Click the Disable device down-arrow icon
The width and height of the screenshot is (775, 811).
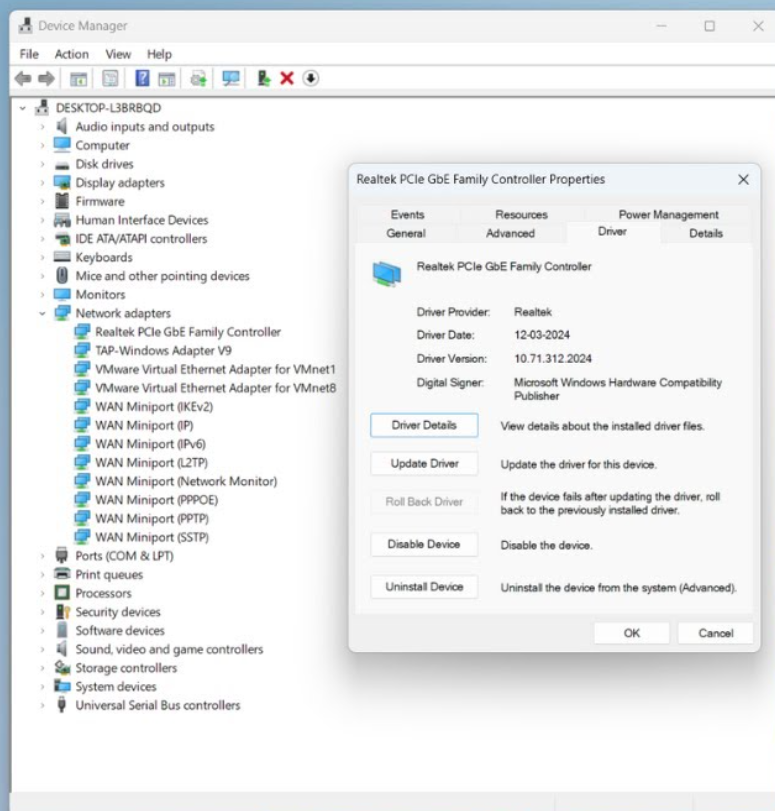coord(310,79)
